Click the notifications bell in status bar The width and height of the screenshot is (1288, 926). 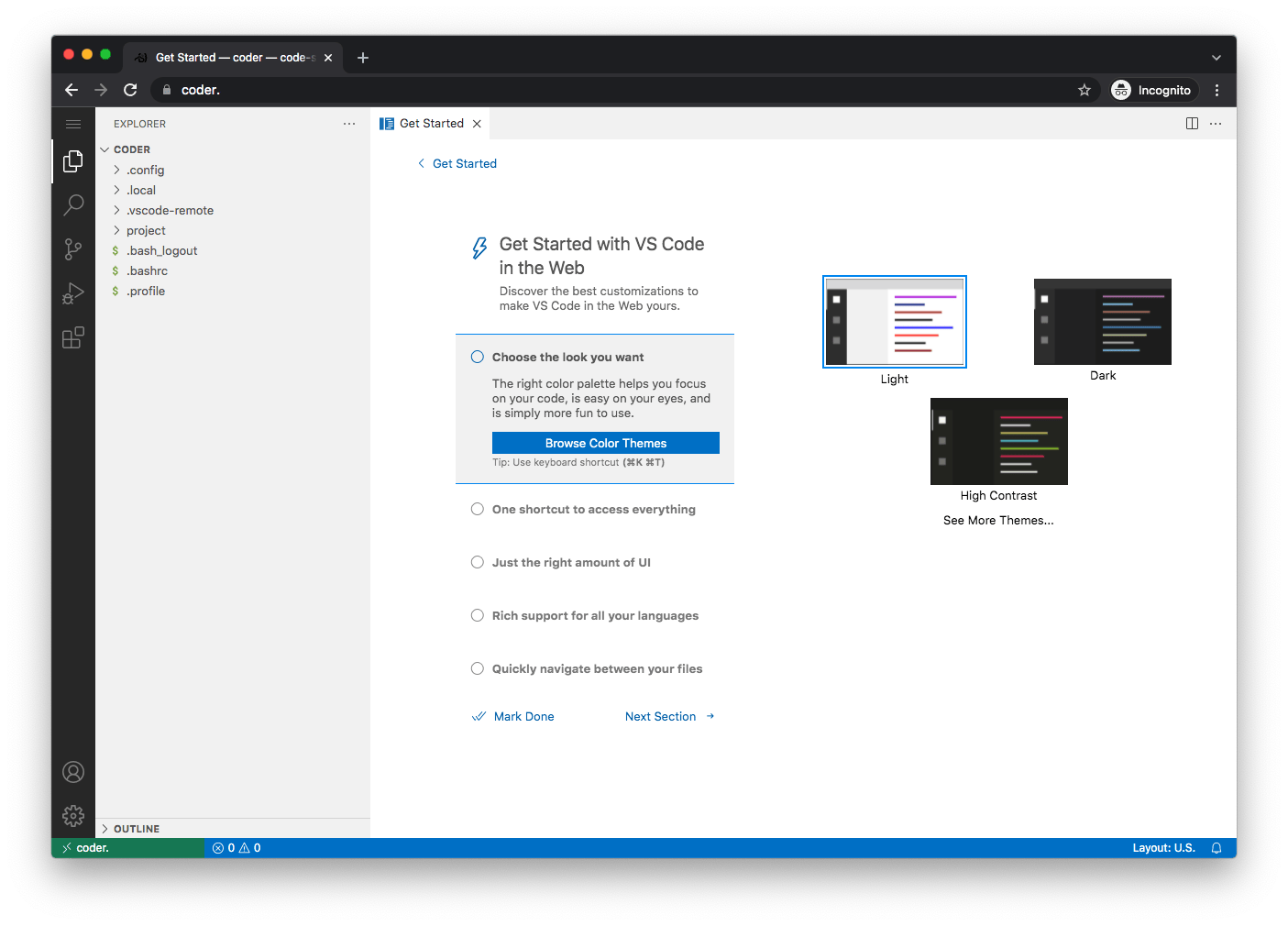point(1216,848)
